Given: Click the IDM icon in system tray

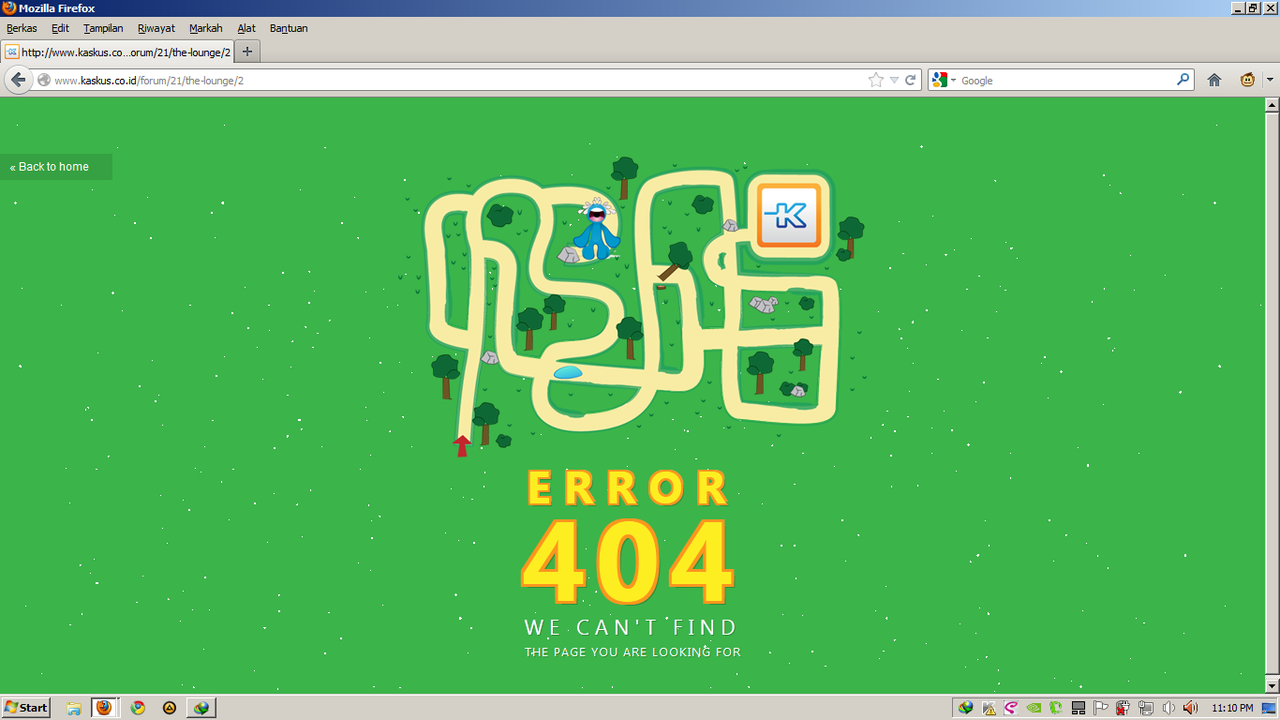Looking at the screenshot, I should pos(966,708).
